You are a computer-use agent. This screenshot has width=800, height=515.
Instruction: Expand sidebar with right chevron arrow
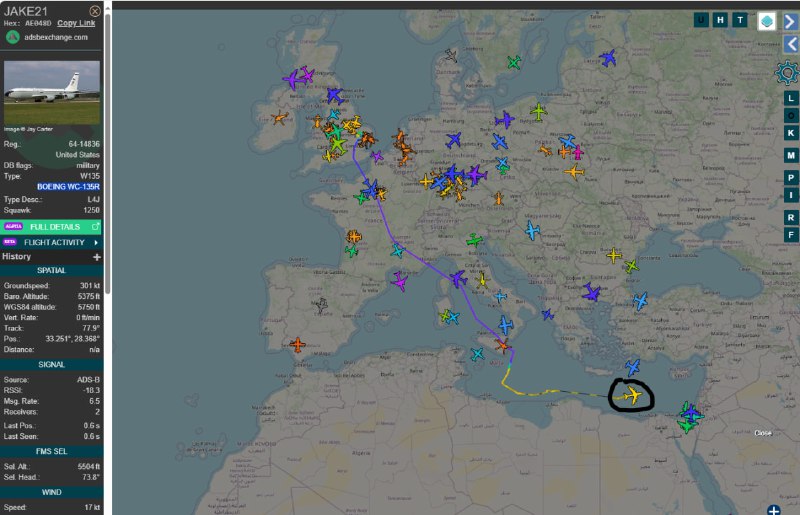click(791, 21)
